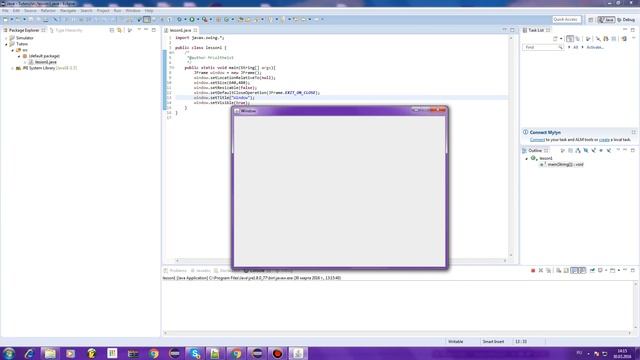Click the green Run button in toolbar
Screen dimensions: 640x360
pos(191,19)
